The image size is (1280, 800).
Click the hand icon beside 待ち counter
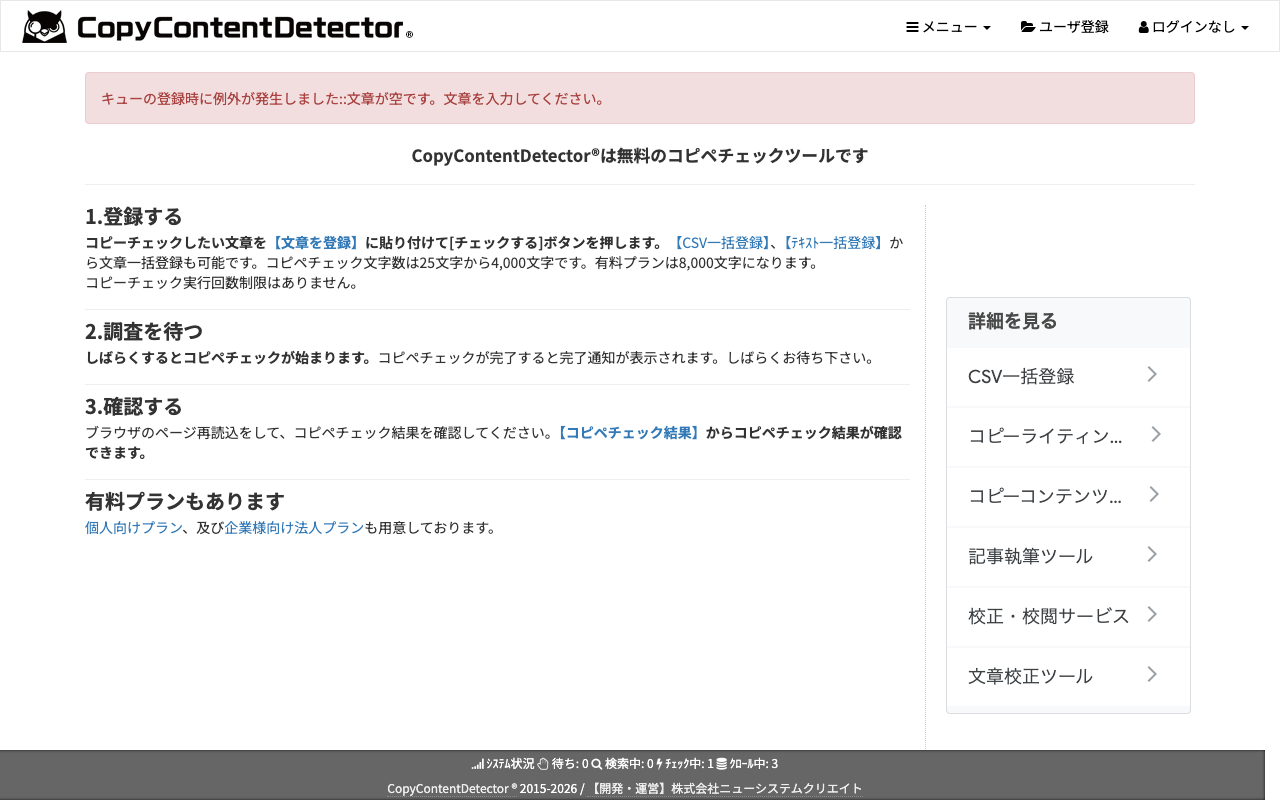point(542,763)
